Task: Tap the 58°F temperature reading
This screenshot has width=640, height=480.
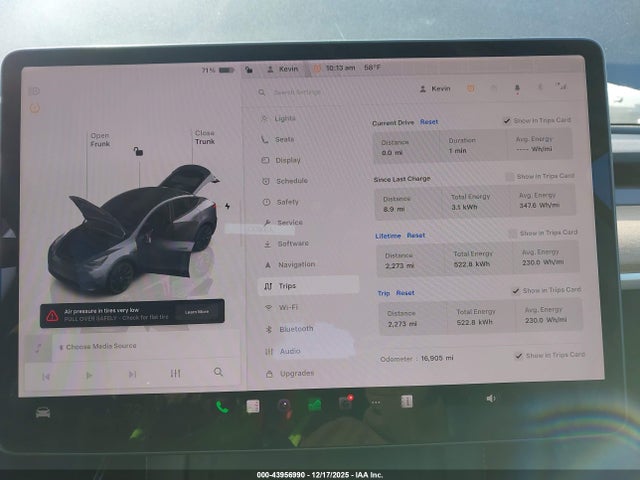Action: tap(372, 67)
